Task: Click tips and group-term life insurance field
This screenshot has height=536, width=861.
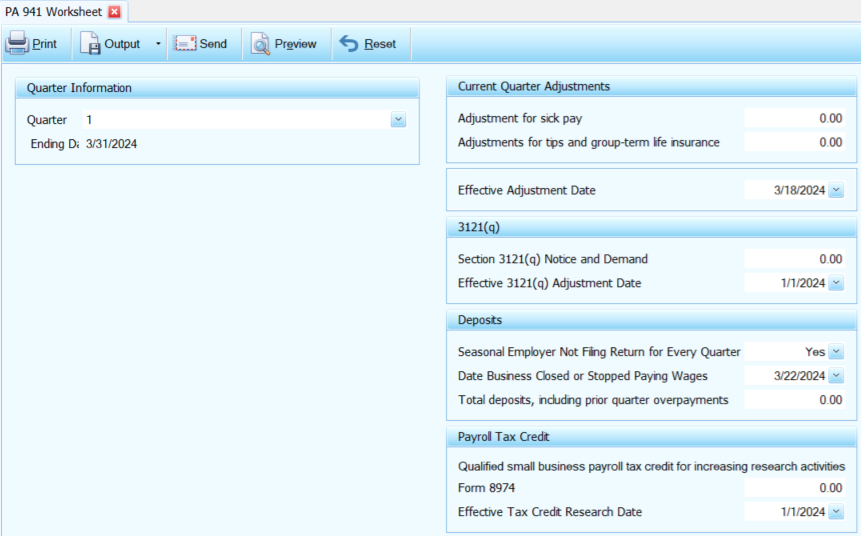Action: (x=795, y=142)
